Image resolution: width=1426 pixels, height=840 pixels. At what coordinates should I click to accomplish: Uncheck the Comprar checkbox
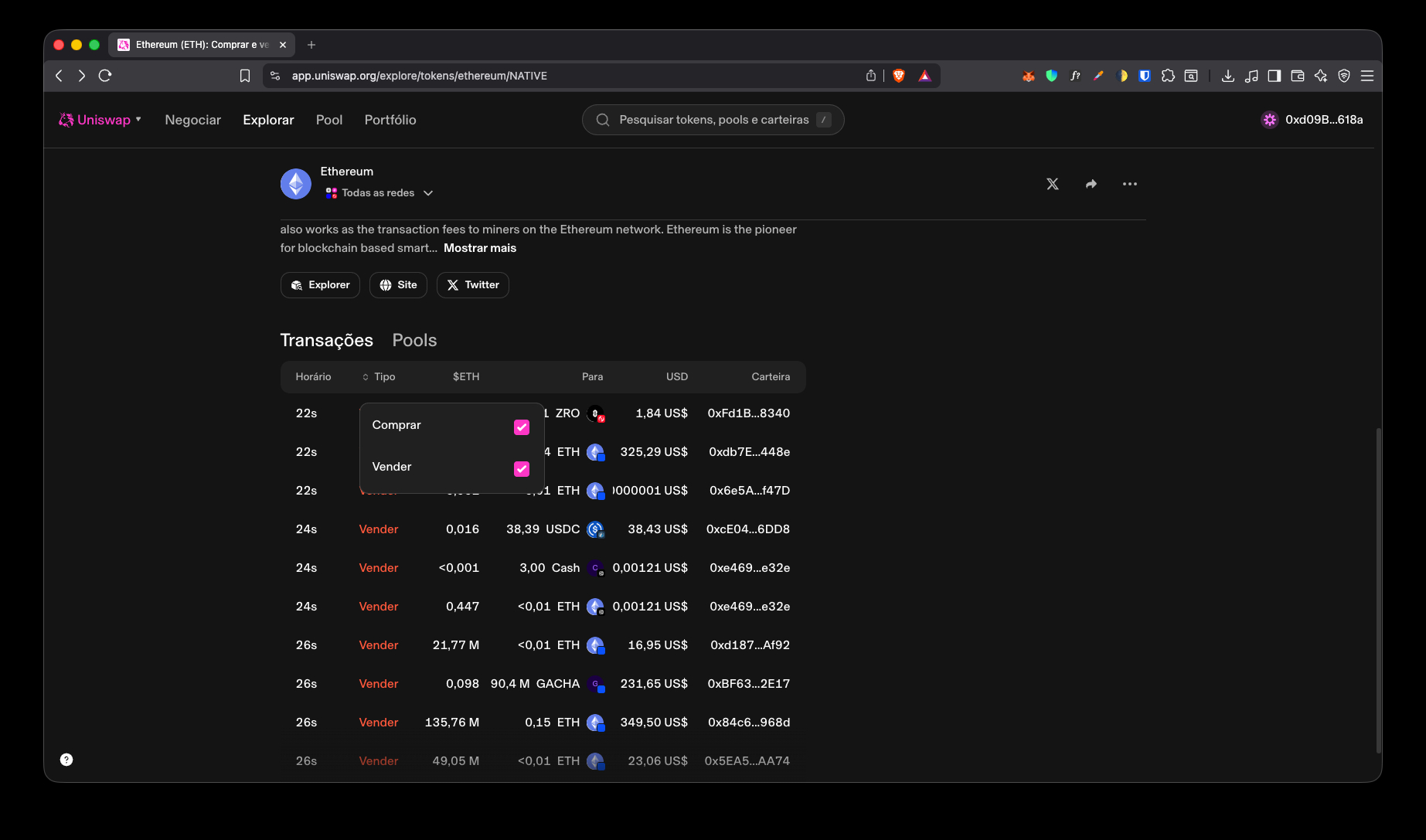click(522, 427)
